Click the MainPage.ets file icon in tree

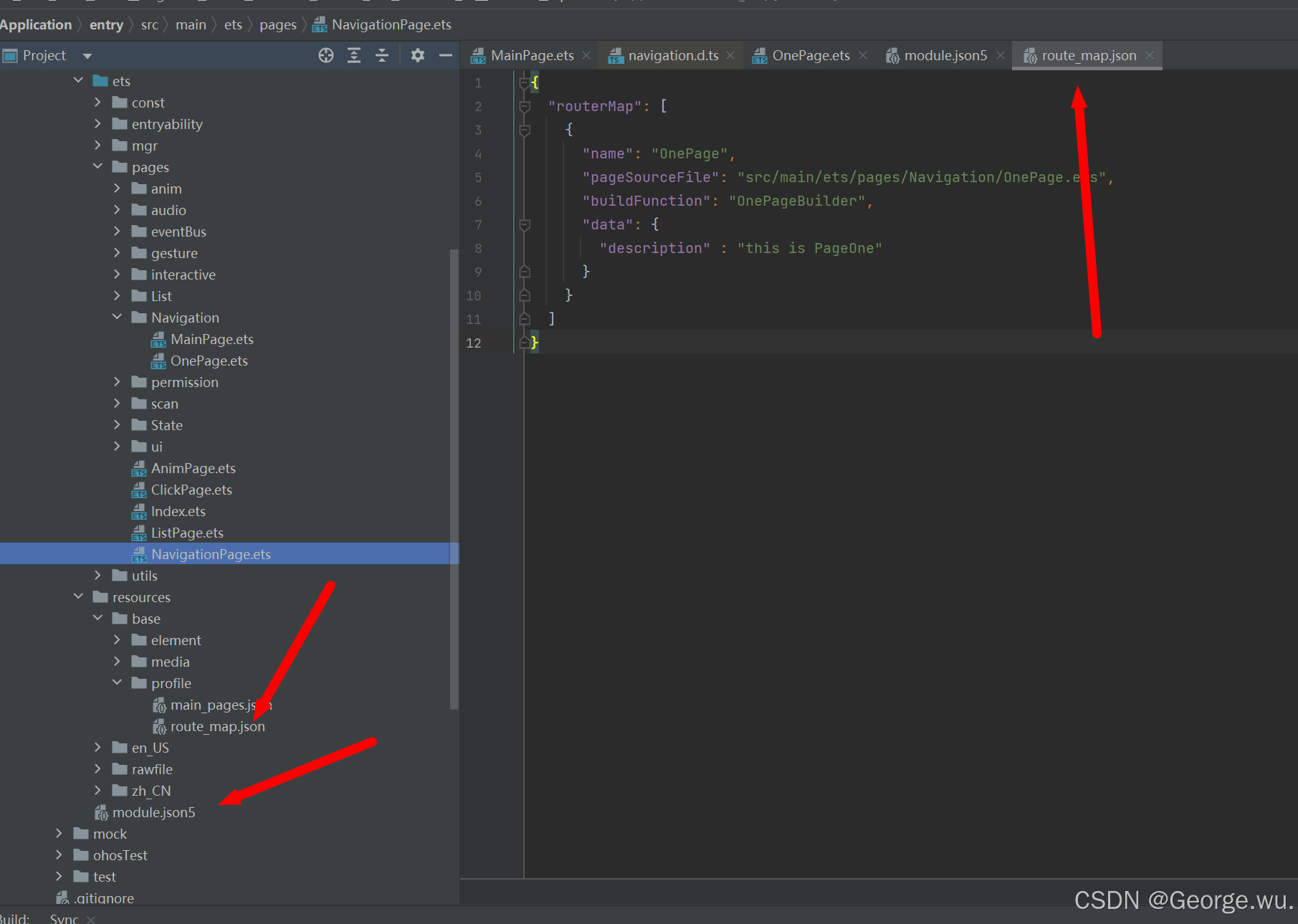158,340
